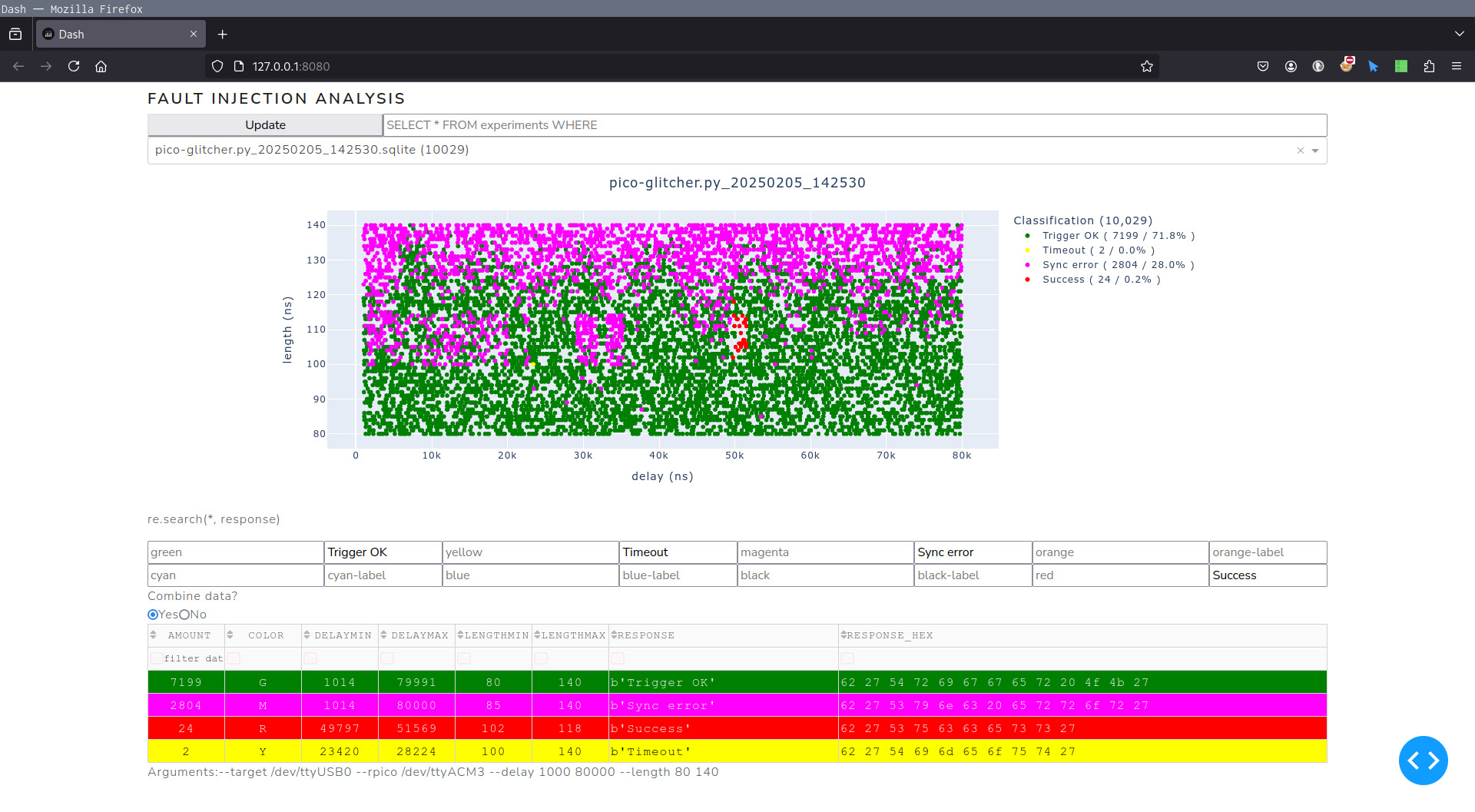Viewport: 1475px width, 812px height.
Task: Select the Yes combine data radio button
Action: tap(153, 615)
